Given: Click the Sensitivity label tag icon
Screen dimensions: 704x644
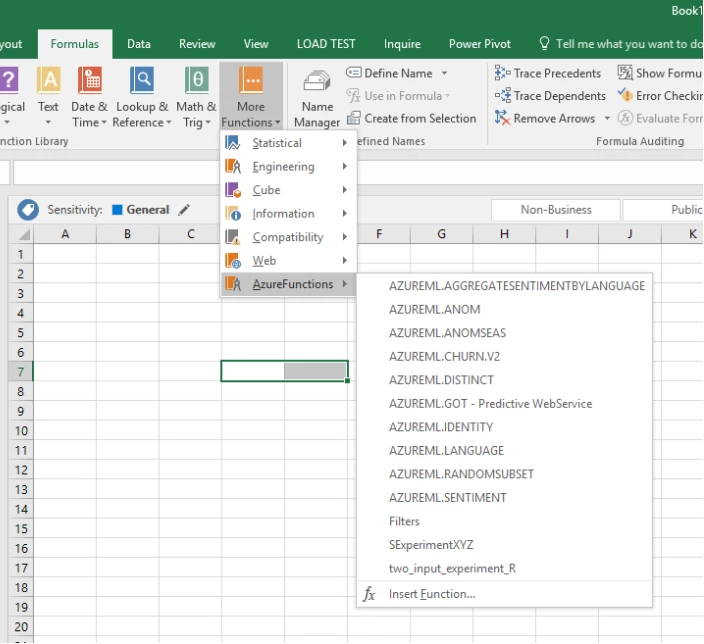Looking at the screenshot, I should point(28,210).
